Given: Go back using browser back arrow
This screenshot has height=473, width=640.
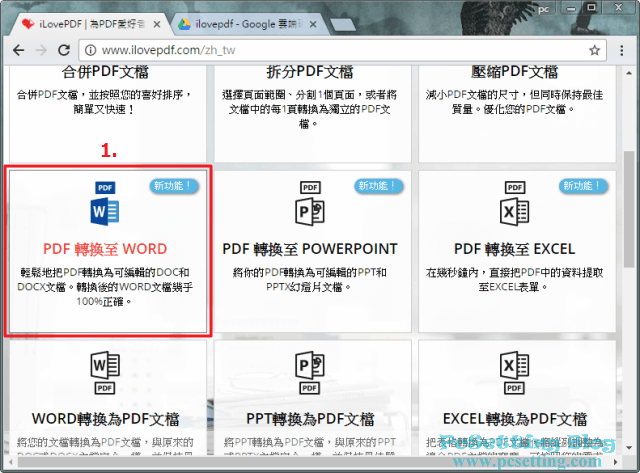Looking at the screenshot, I should [x=19, y=49].
